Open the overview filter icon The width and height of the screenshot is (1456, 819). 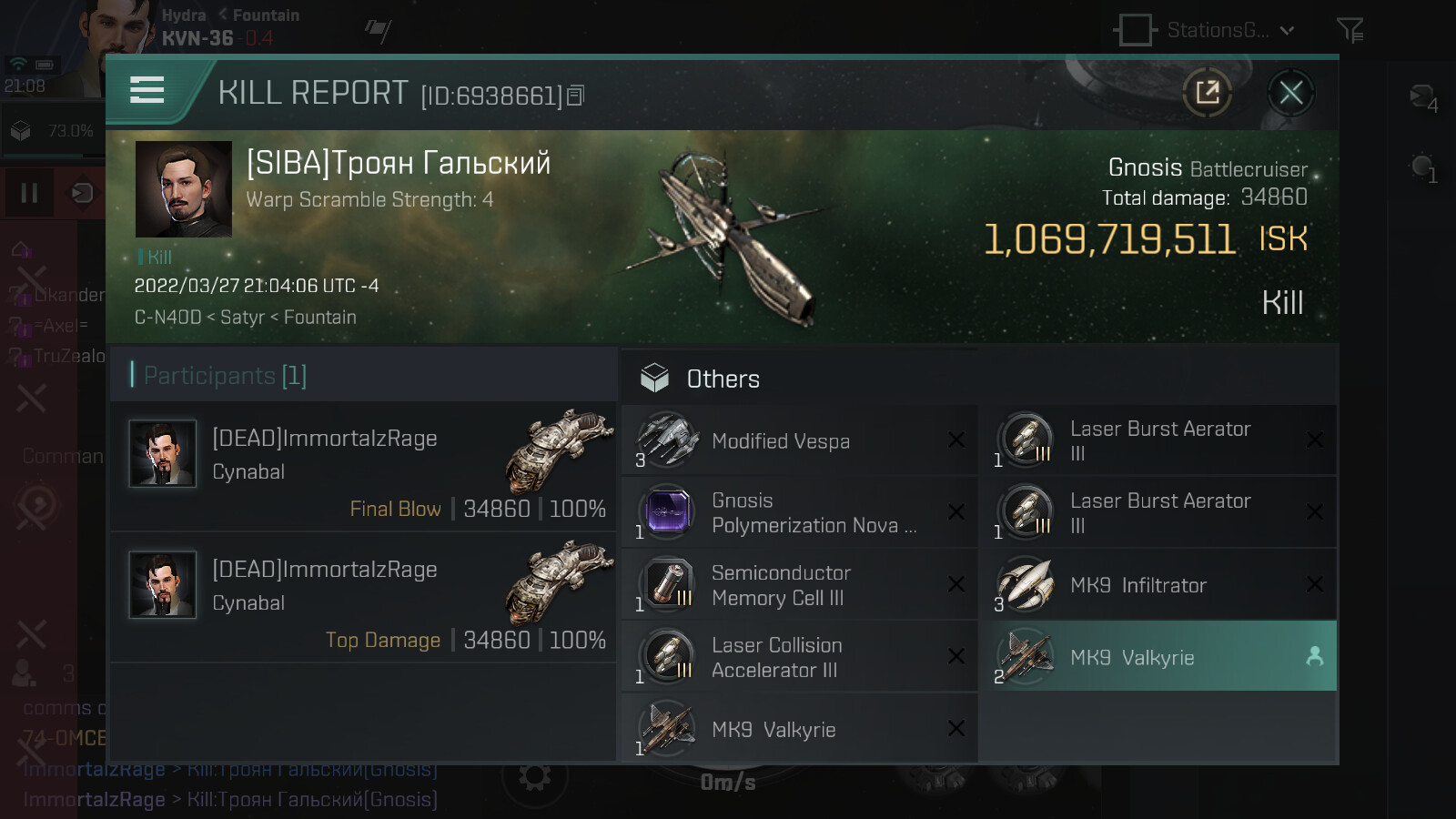1350,31
